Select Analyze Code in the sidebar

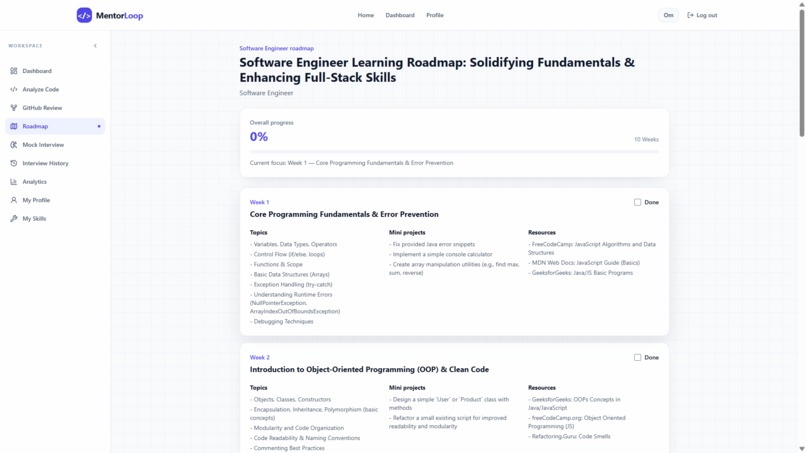point(55,89)
